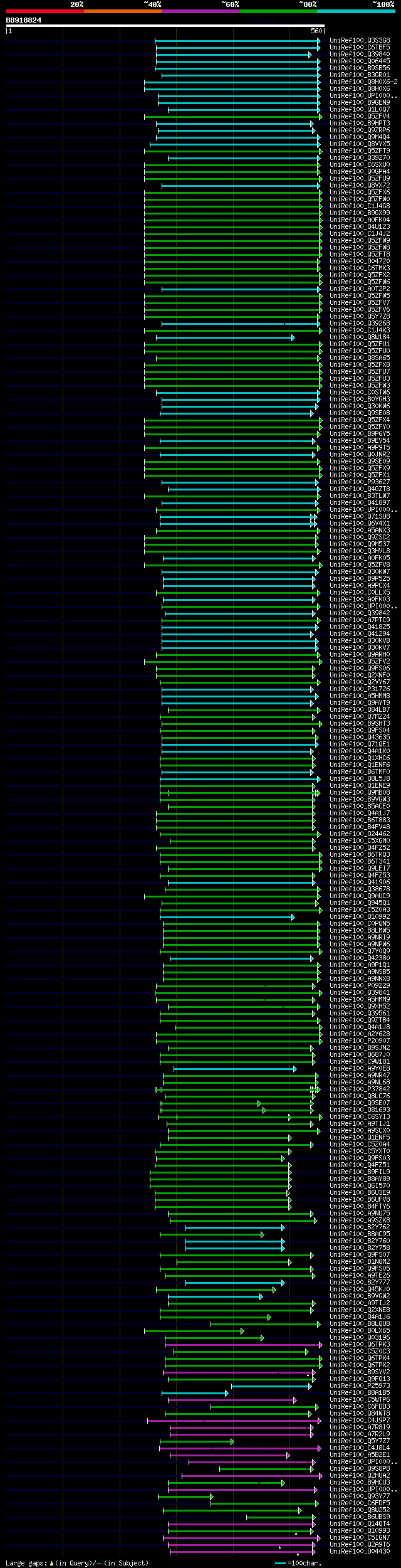This screenshot has width=401, height=1568.
Task: Select hit UniRef100_B9SYV2
Action: 360,1372
